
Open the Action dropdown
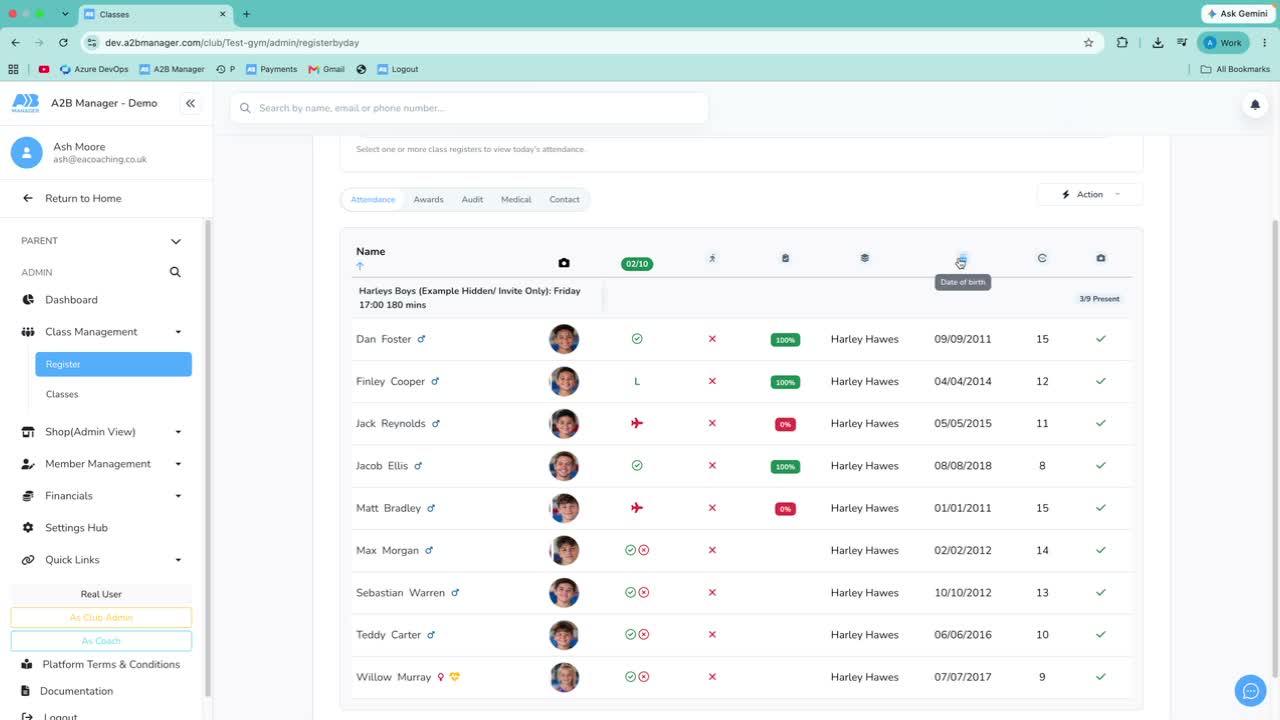(1090, 194)
